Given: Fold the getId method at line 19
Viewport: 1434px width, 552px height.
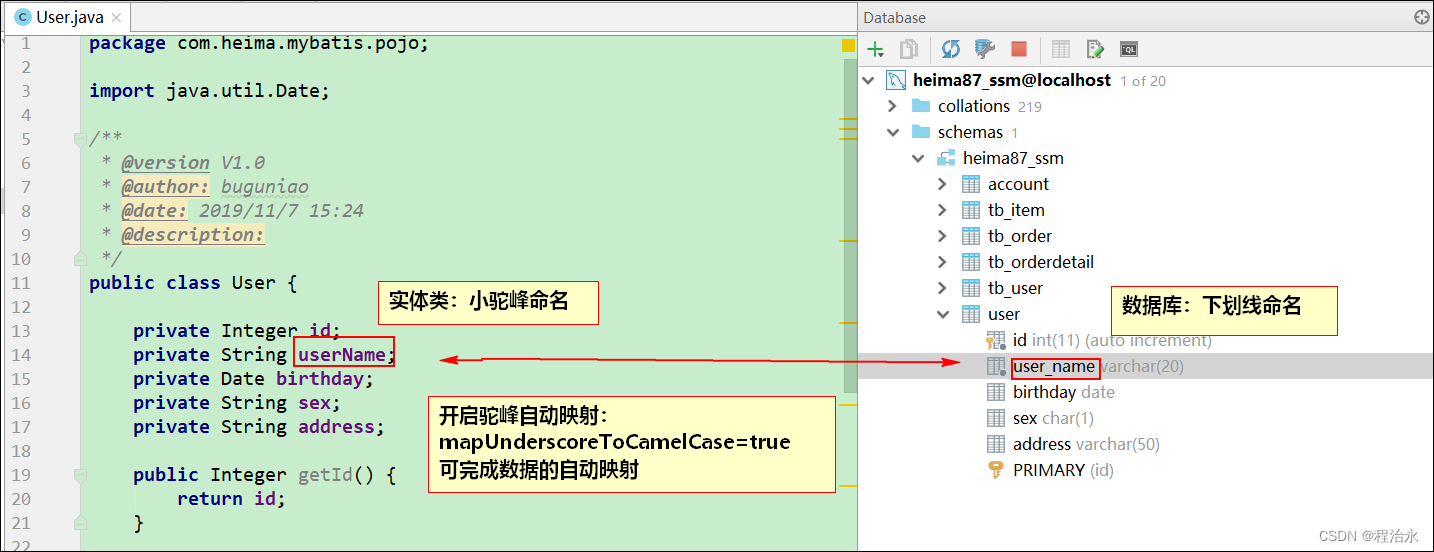Looking at the screenshot, I should pos(80,475).
